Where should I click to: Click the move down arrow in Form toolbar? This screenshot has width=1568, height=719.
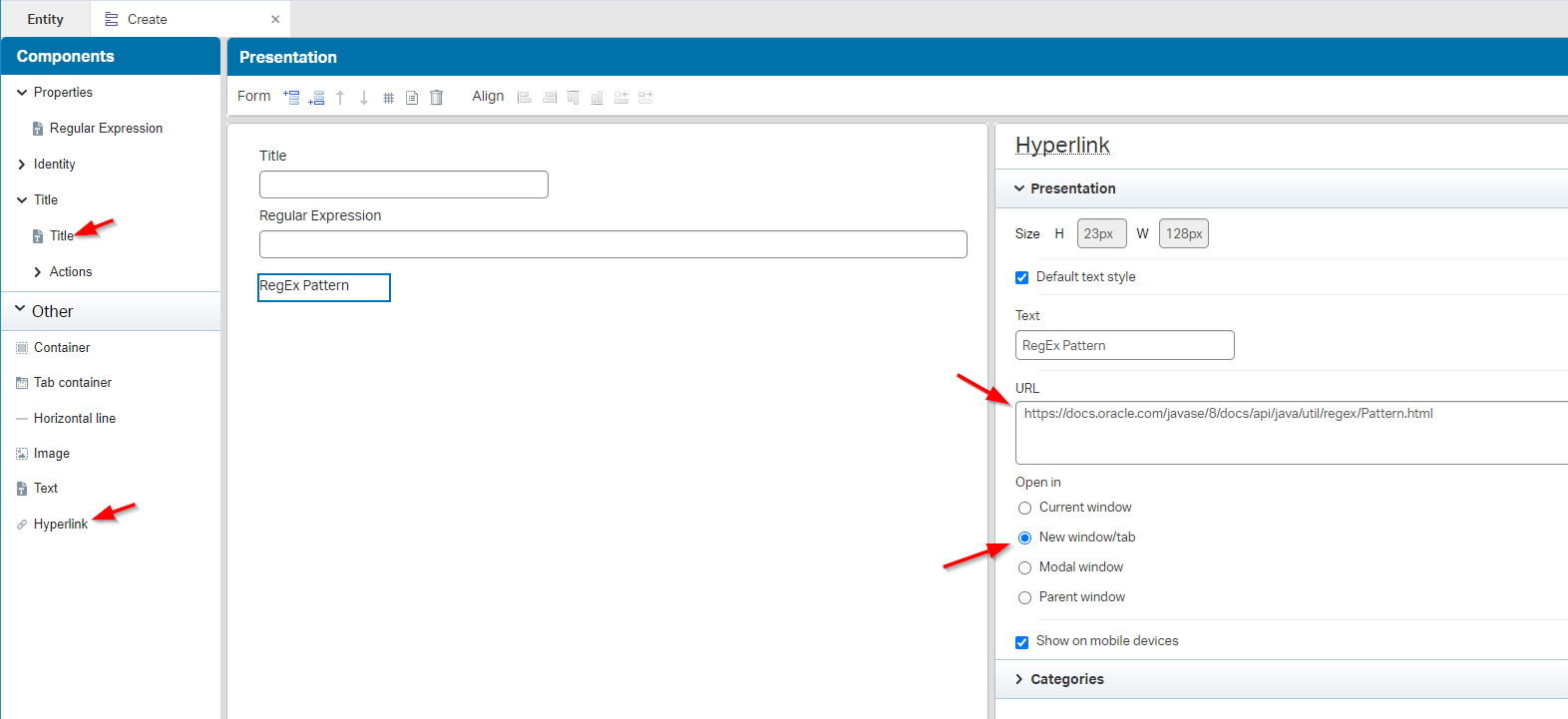tap(364, 98)
